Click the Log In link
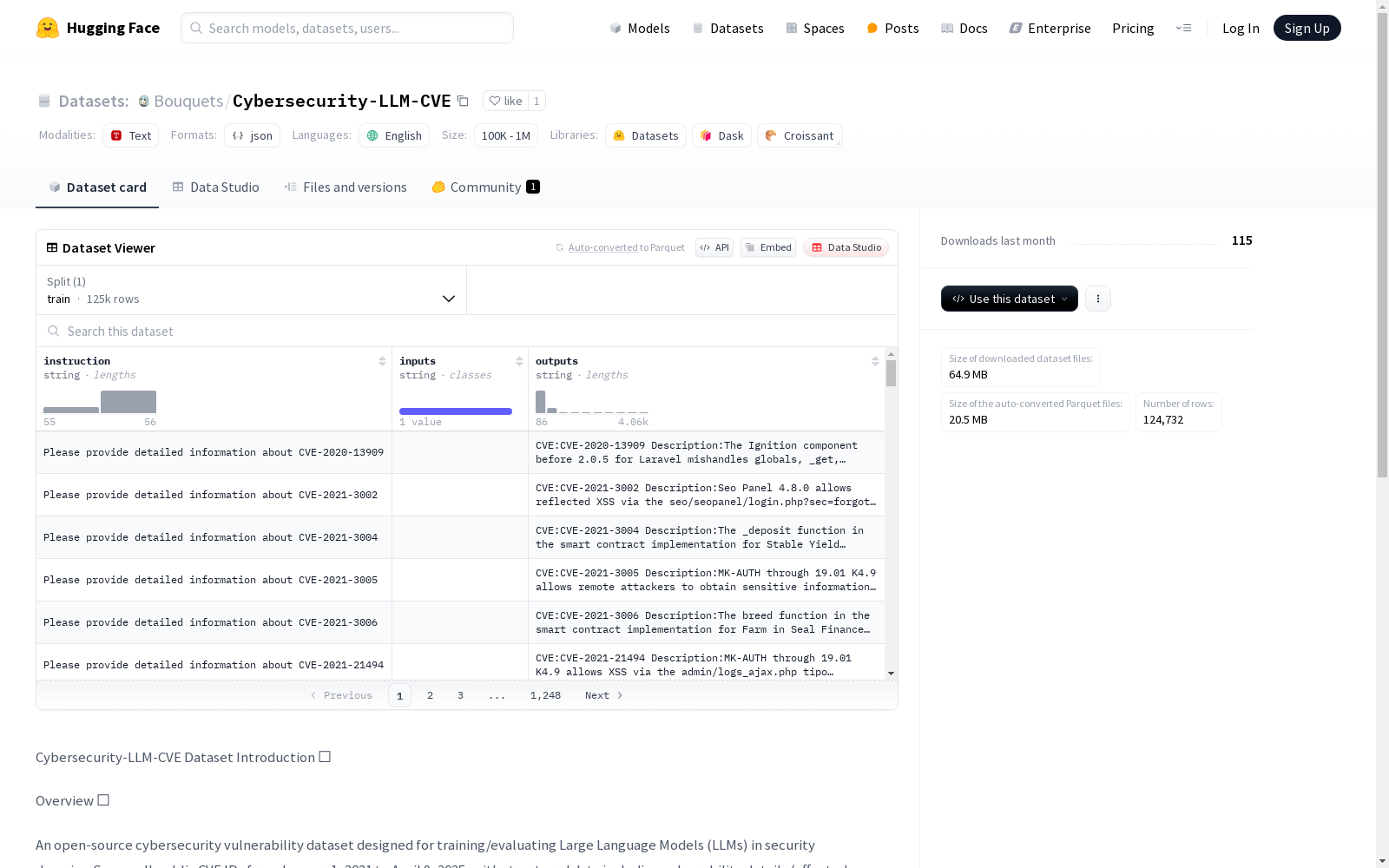This screenshot has height=868, width=1389. click(1241, 28)
